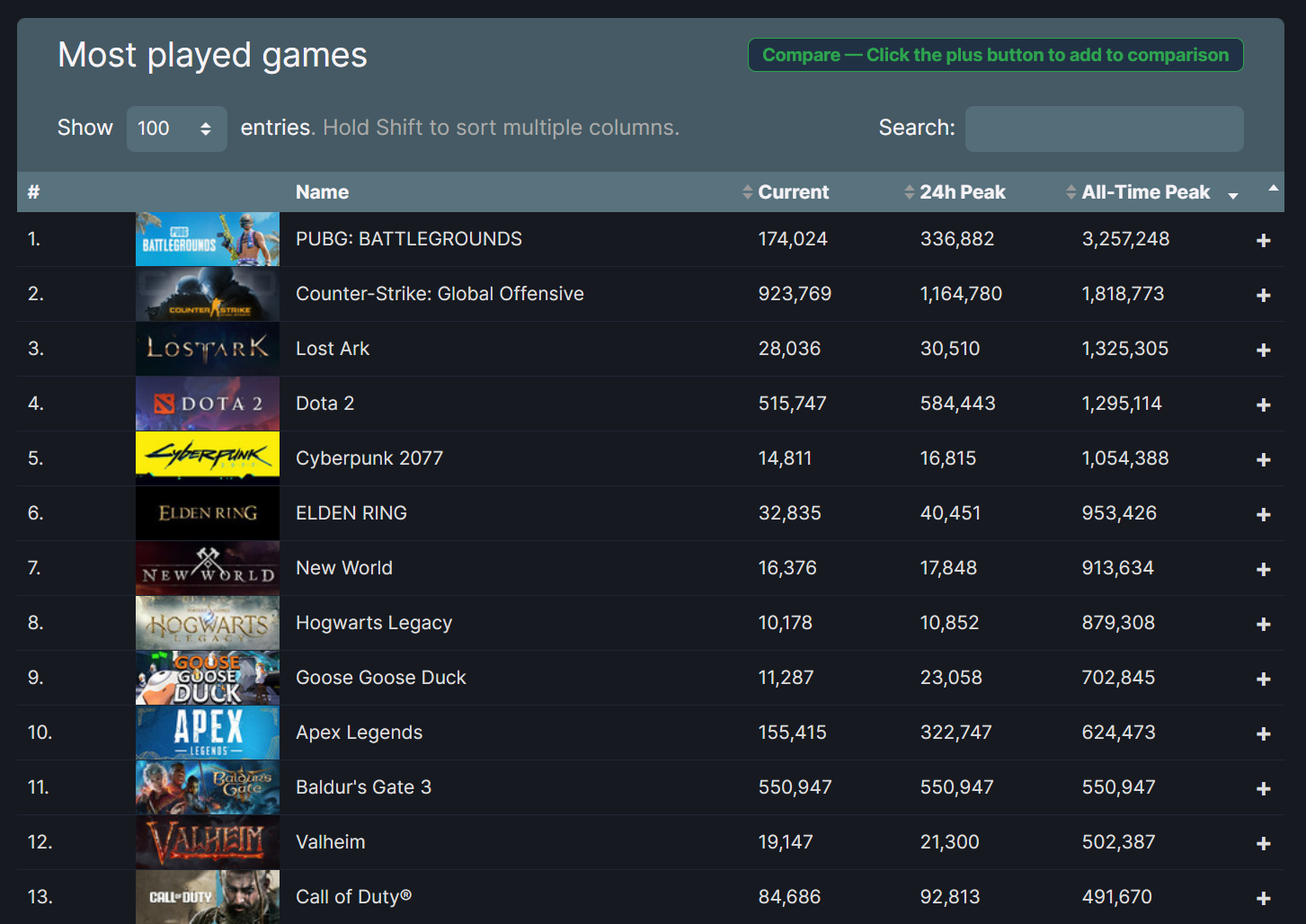Viewport: 1306px width, 924px height.
Task: Add Valheim to comparison
Action: point(1263,843)
